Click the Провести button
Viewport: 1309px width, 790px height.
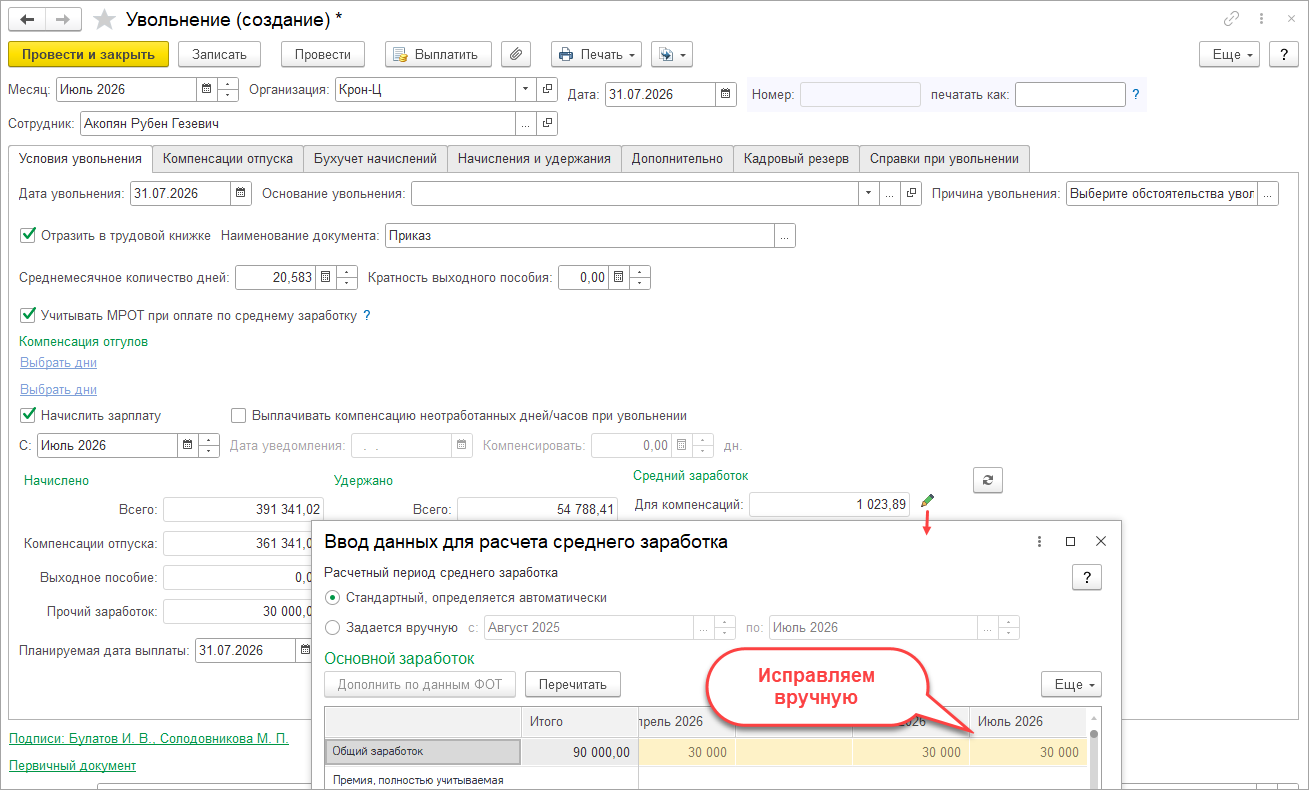click(323, 54)
